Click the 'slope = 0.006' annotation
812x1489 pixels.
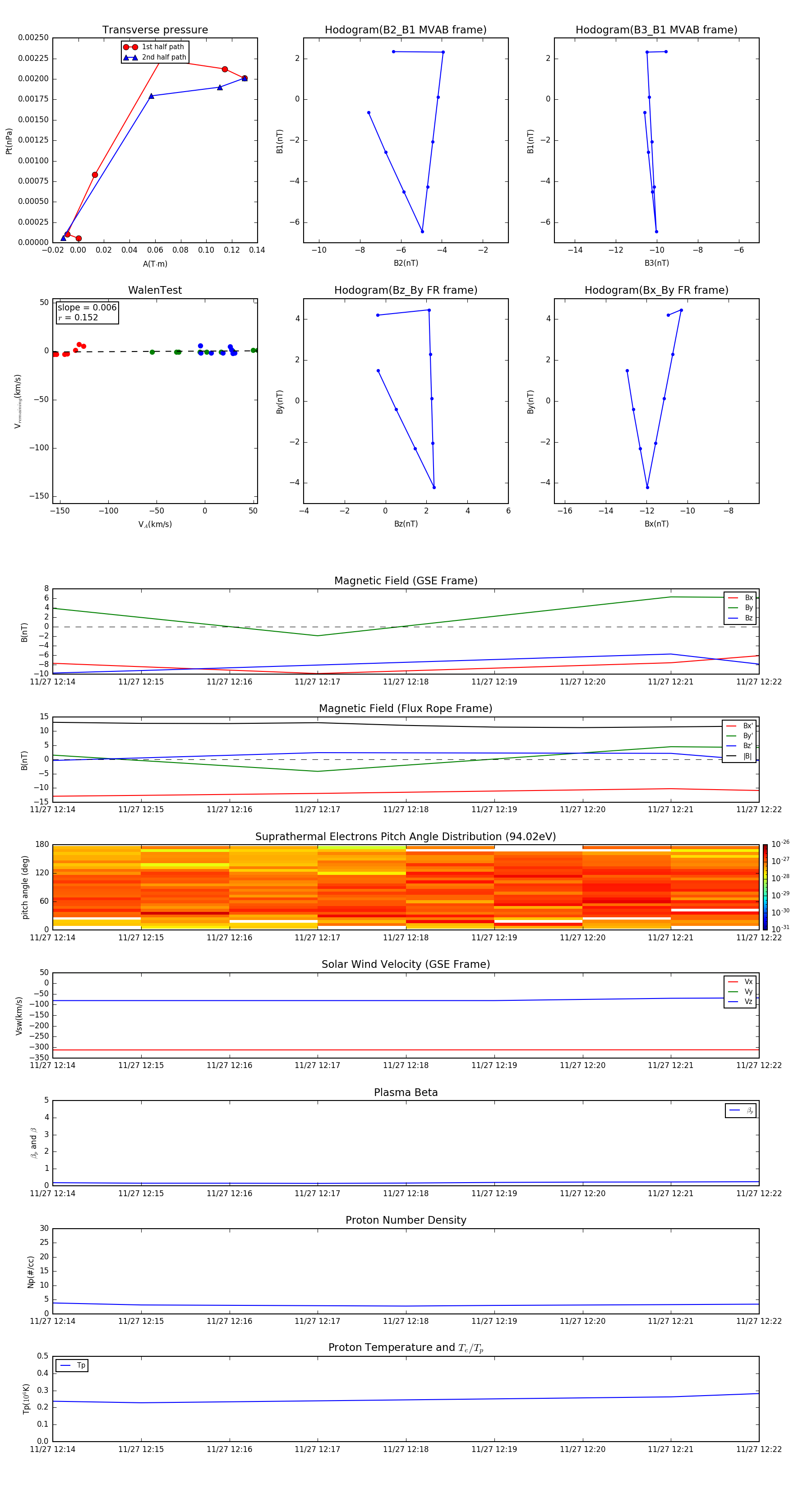click(87, 308)
